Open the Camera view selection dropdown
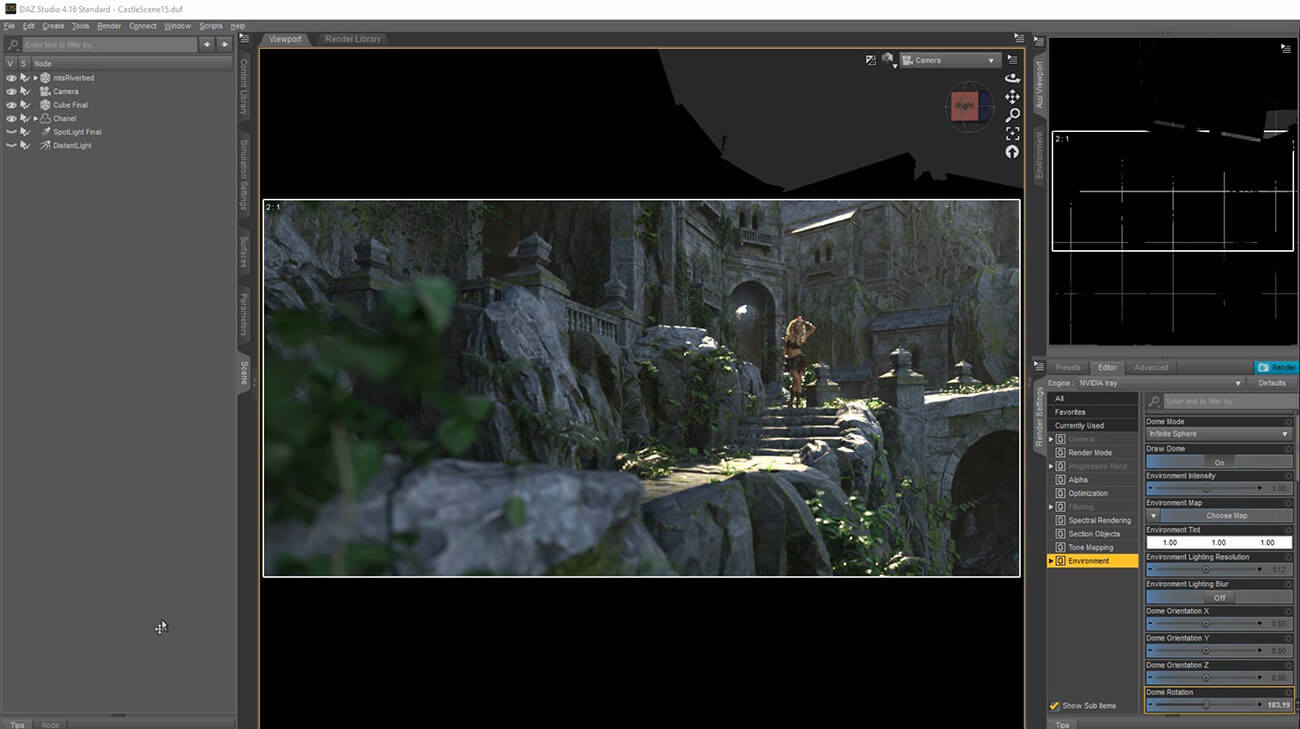This screenshot has width=1300, height=729. point(950,60)
